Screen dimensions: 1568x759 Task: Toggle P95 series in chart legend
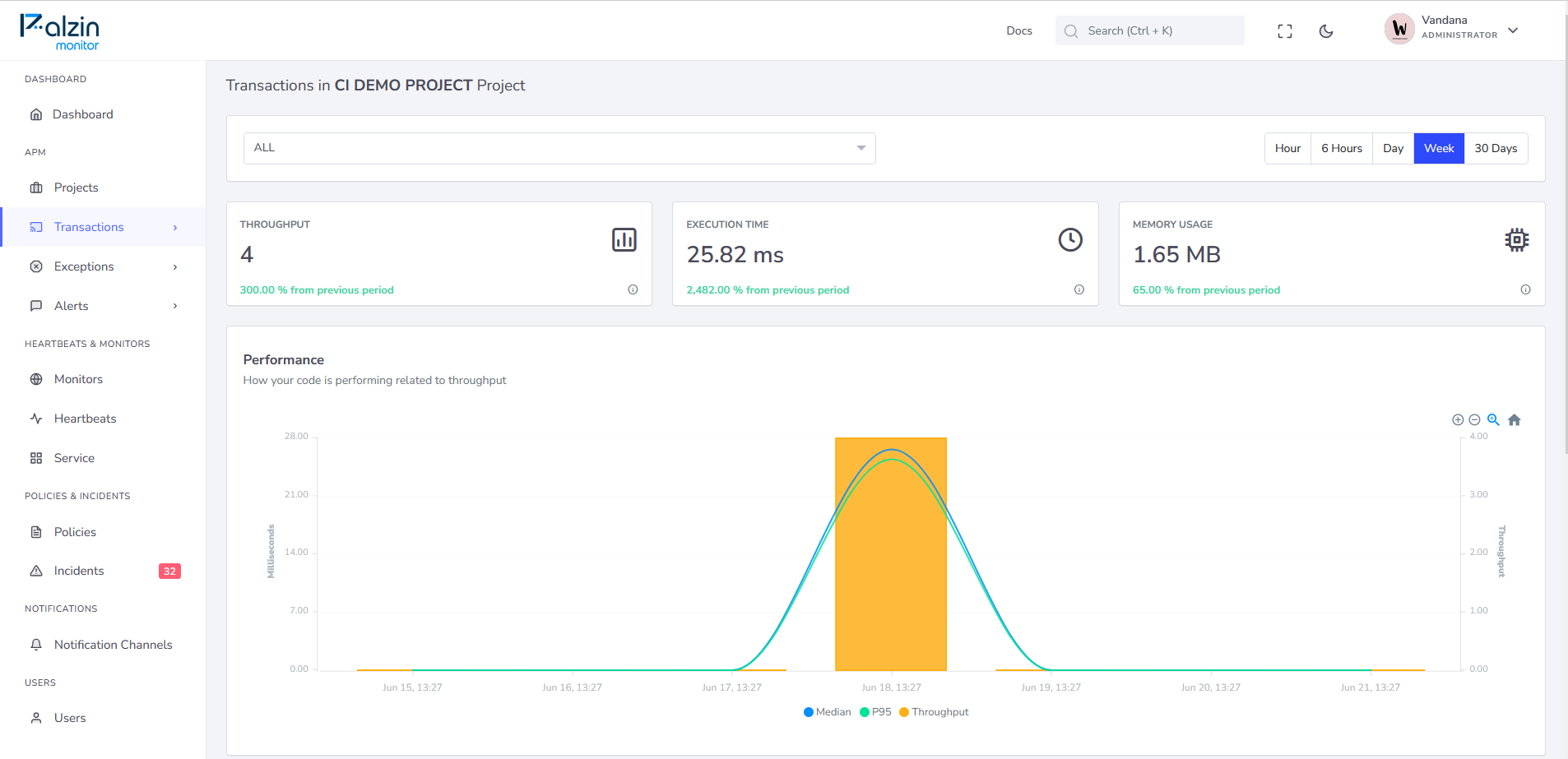pos(875,712)
